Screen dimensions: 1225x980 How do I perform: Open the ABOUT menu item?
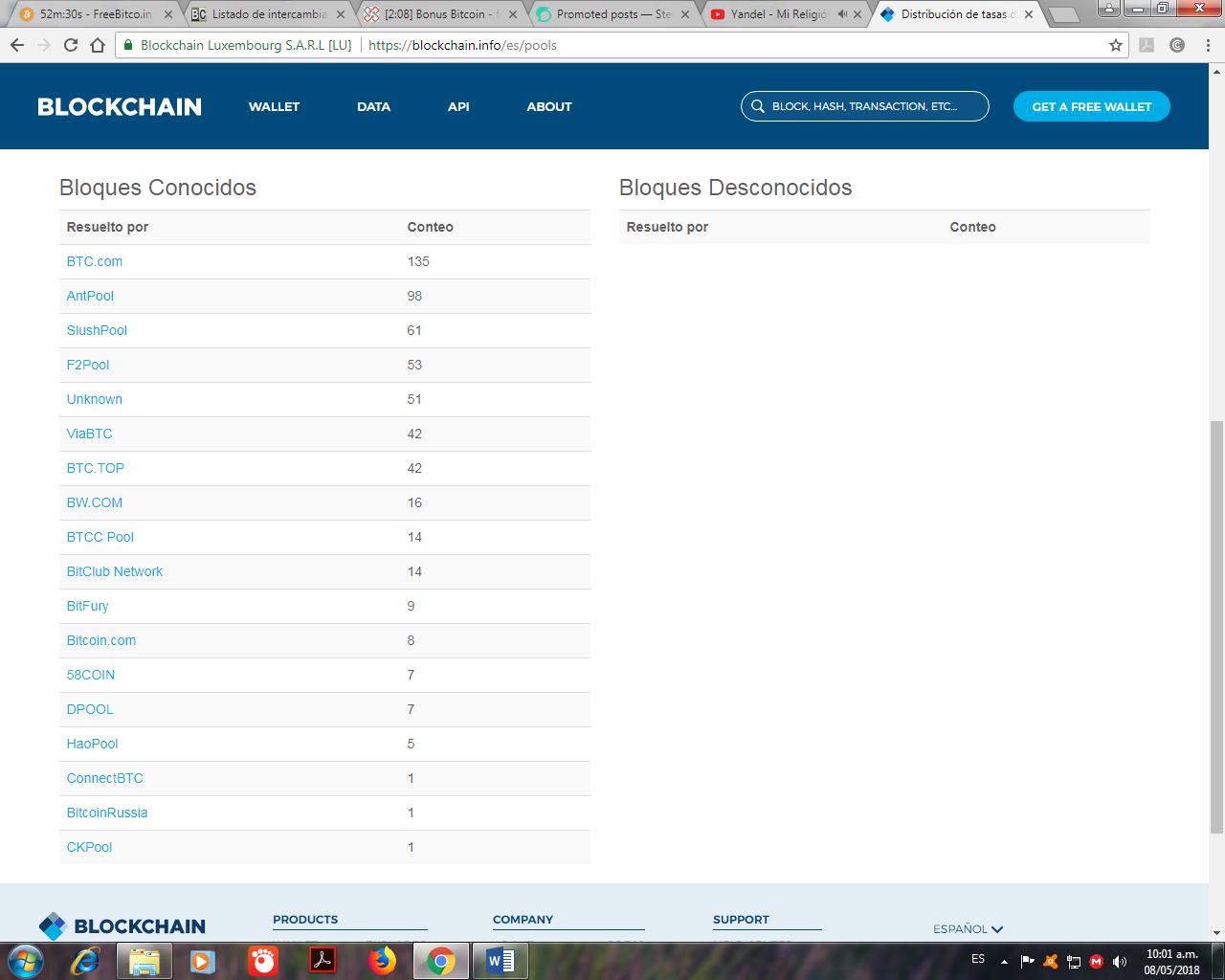coord(549,106)
